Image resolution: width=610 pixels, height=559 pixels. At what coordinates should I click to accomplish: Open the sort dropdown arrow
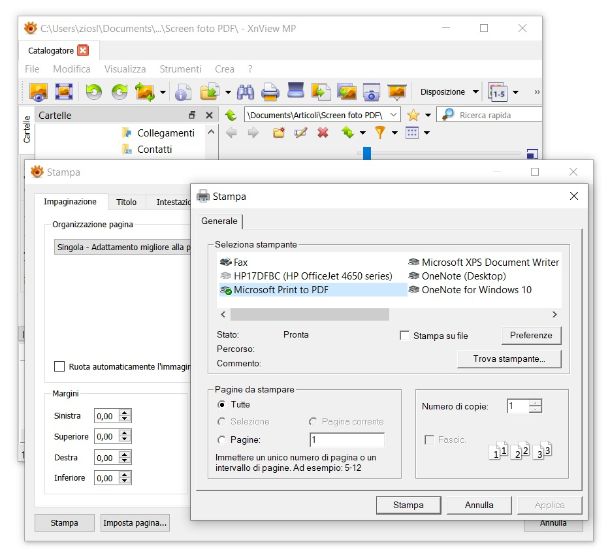(363, 133)
